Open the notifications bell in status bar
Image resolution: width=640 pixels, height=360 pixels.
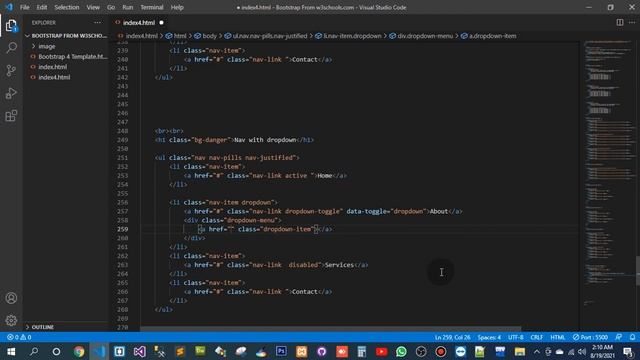pyautogui.click(x=632, y=337)
